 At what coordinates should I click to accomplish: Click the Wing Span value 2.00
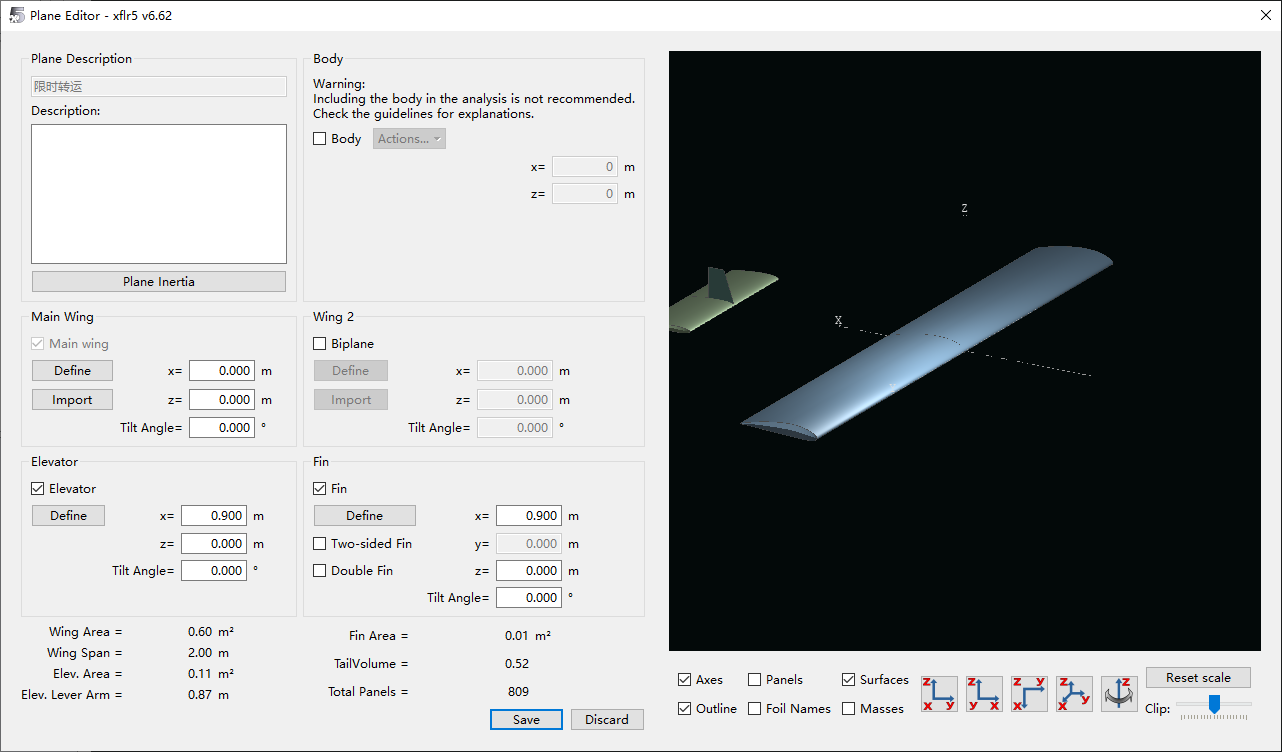(200, 653)
